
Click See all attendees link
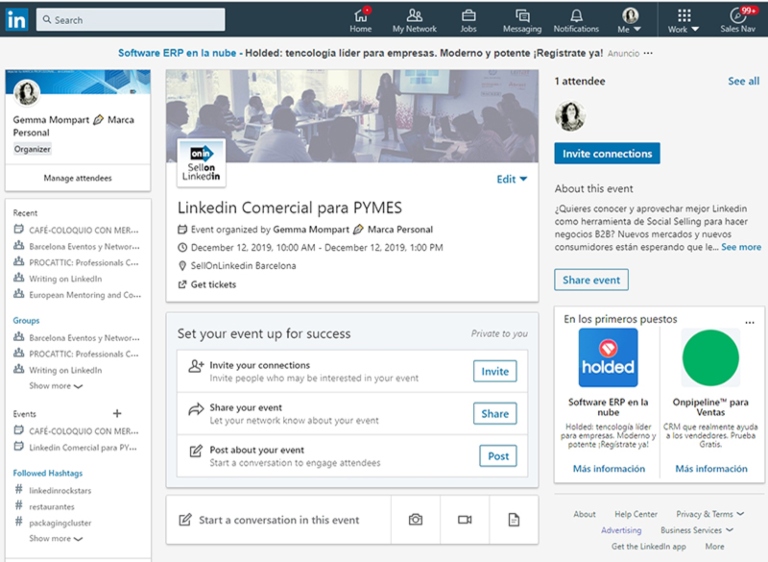tap(744, 81)
